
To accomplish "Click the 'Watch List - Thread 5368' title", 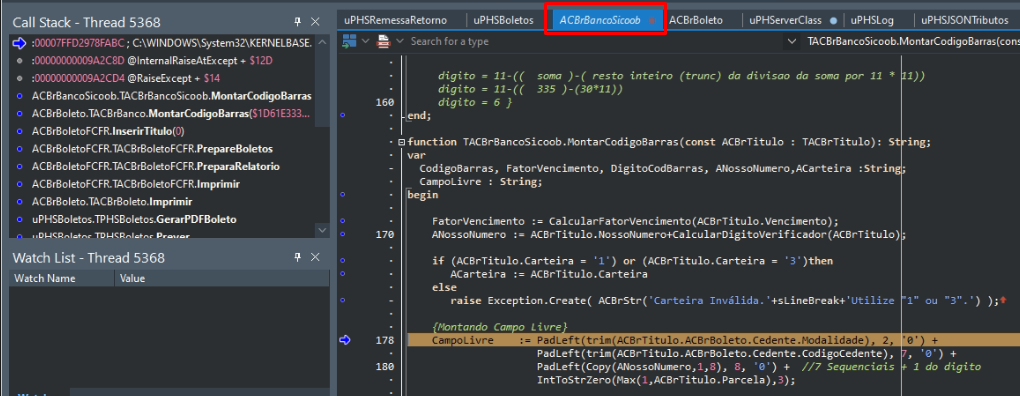I will tap(88, 258).
